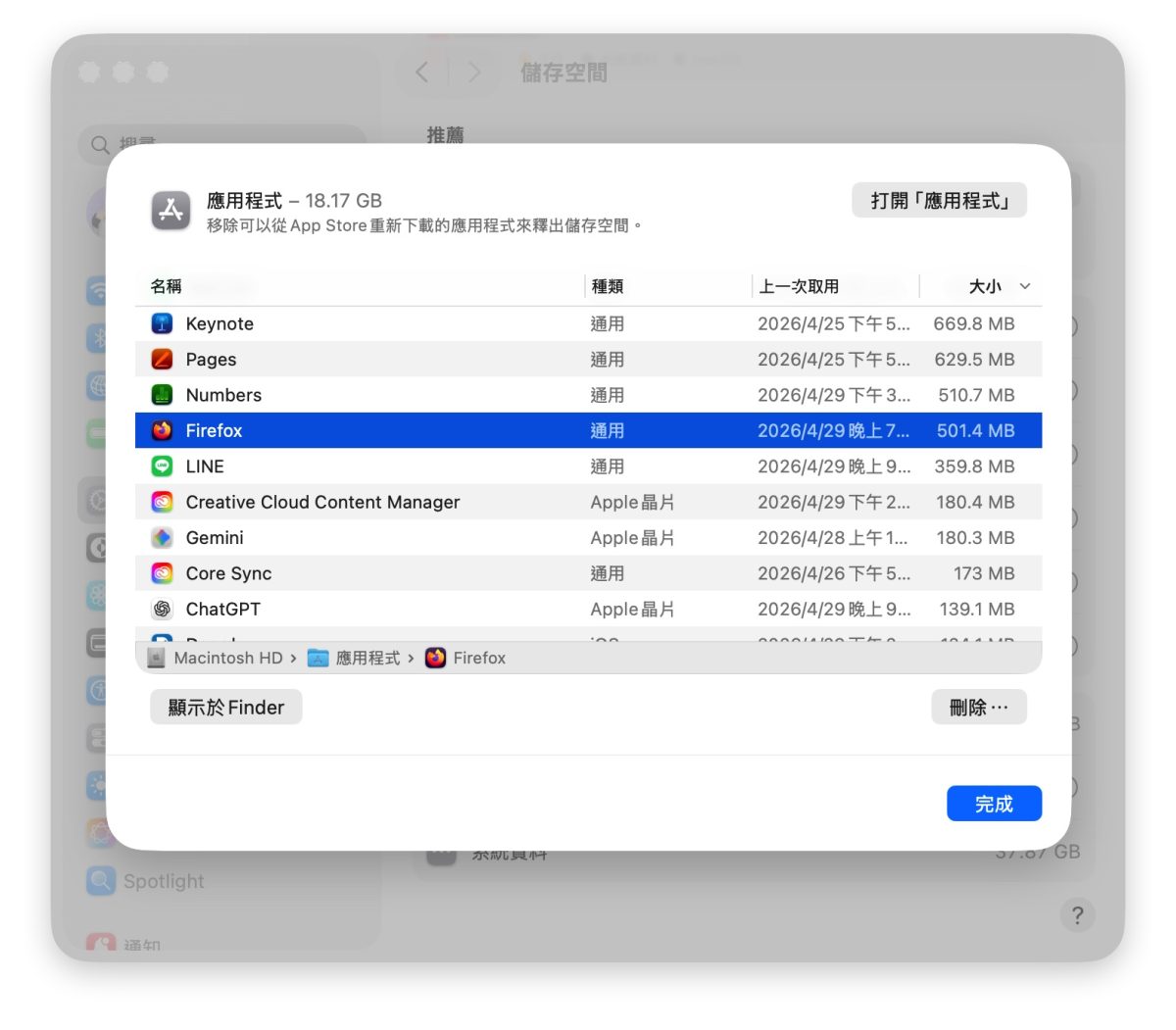The image size is (1176, 1030).
Task: Click the Keynote app icon
Action: click(x=162, y=323)
